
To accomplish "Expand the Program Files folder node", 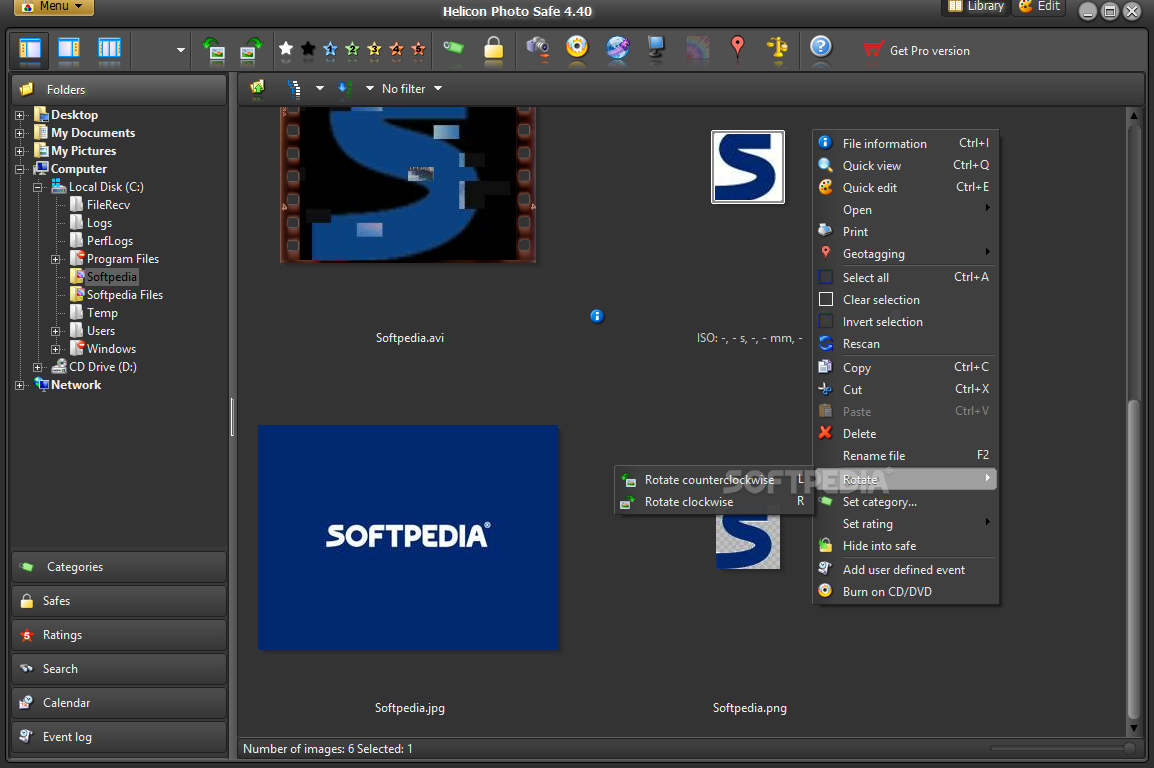I will pyautogui.click(x=56, y=259).
